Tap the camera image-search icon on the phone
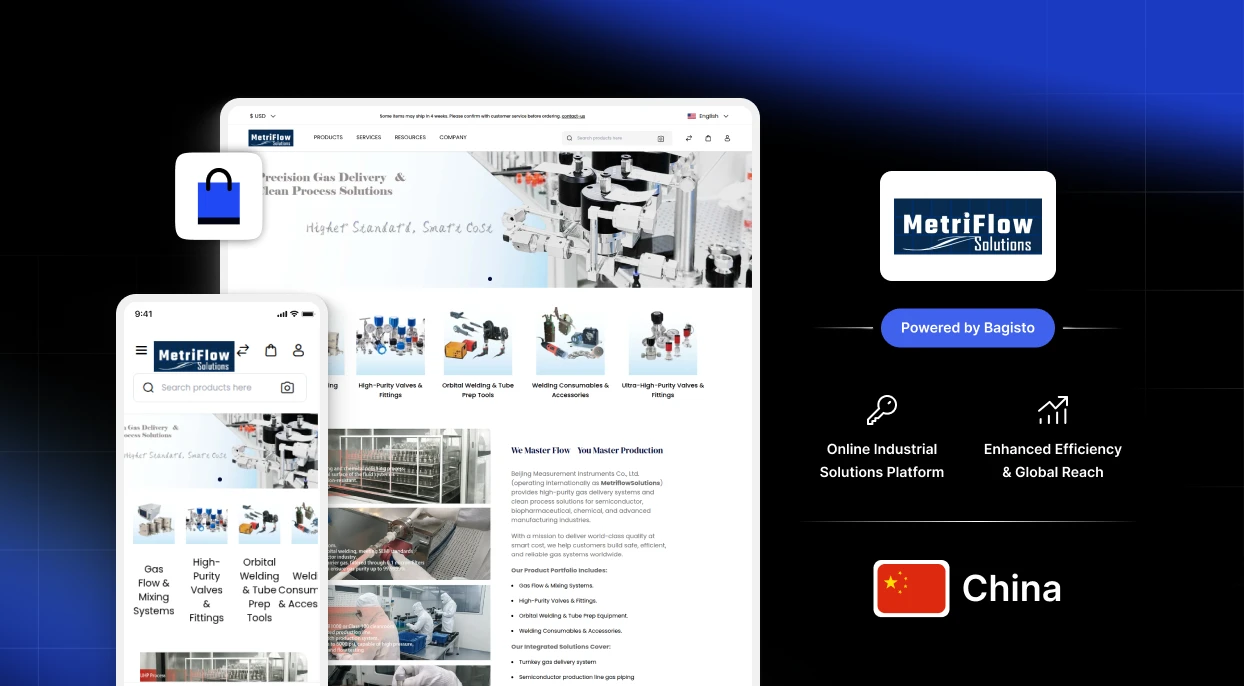 coord(288,388)
